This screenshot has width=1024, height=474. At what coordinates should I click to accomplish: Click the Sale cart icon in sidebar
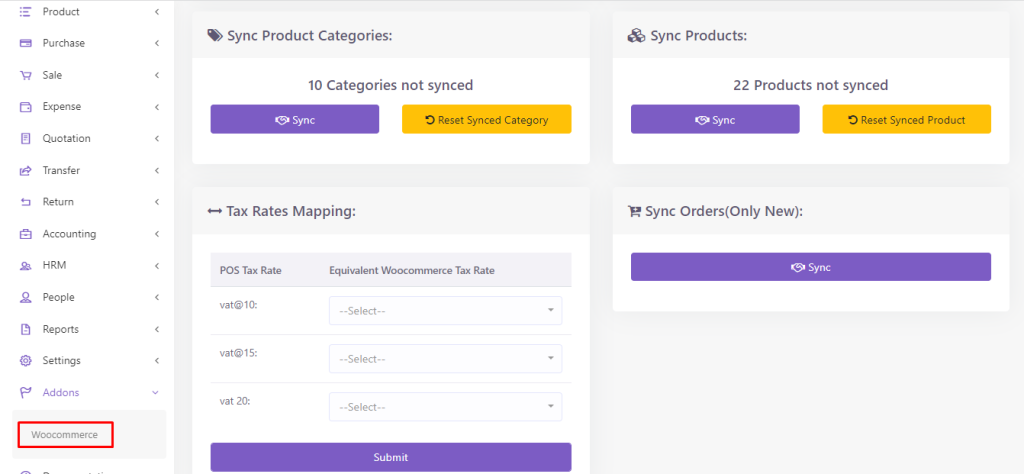pos(26,75)
